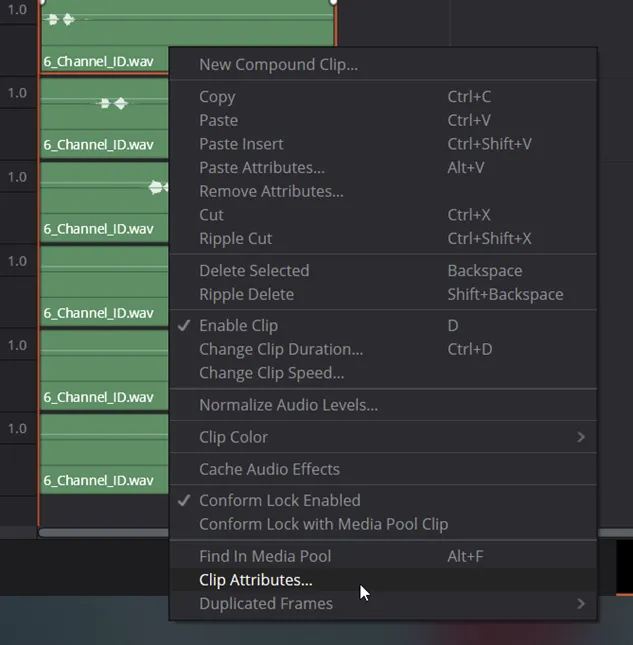Expand the Duplicated Frames submenu
The image size is (633, 645).
(x=383, y=604)
